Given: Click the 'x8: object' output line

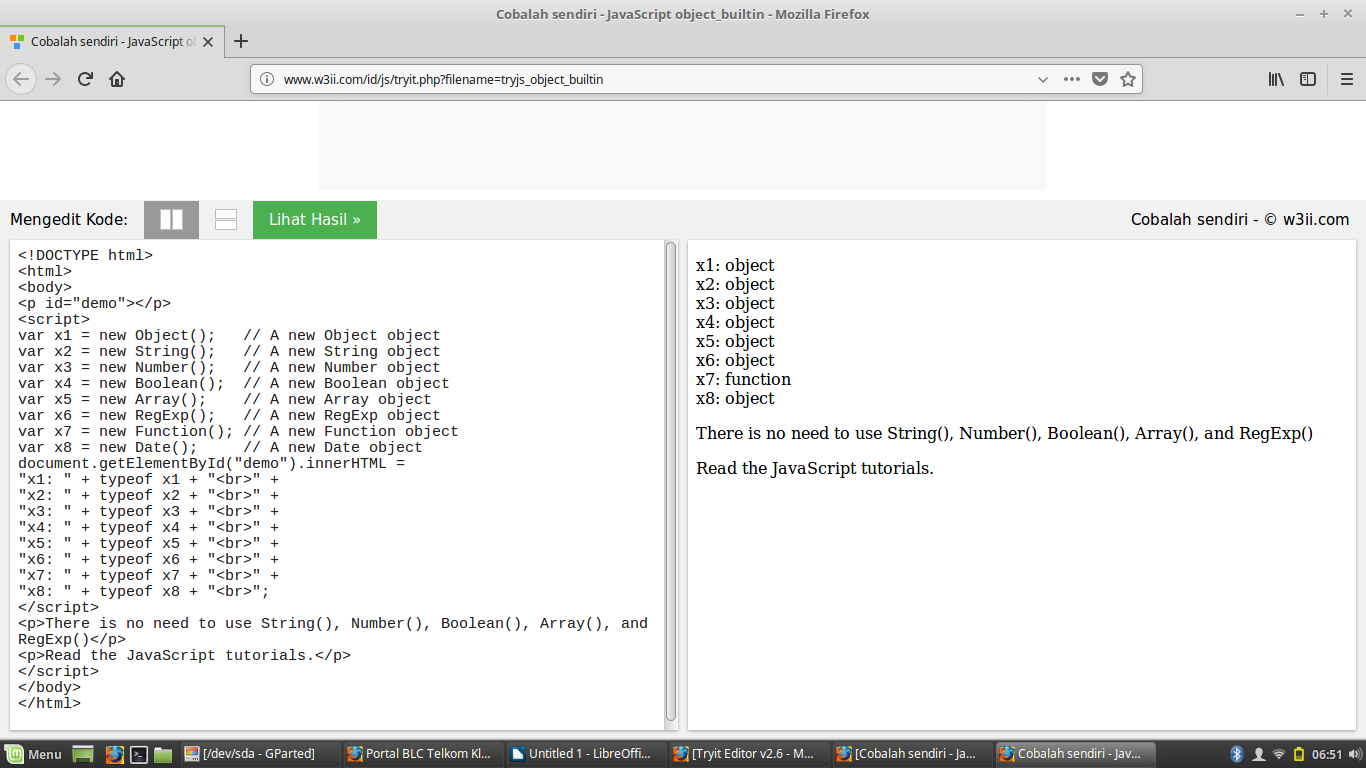Looking at the screenshot, I should tap(735, 398).
